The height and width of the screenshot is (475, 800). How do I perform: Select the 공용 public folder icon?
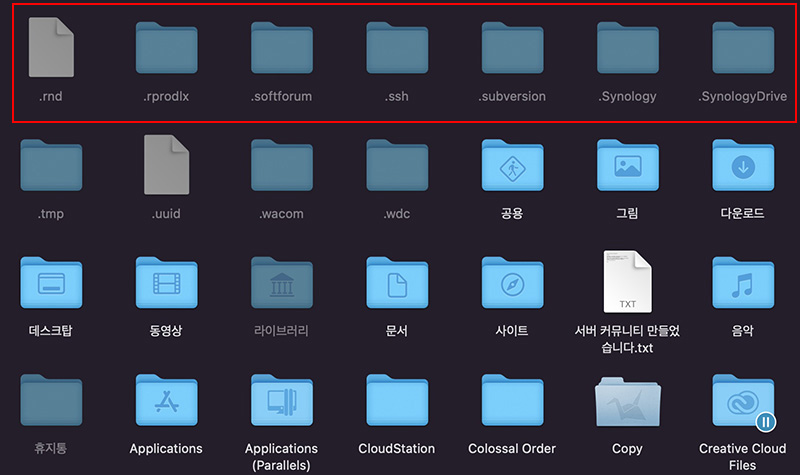(x=512, y=165)
